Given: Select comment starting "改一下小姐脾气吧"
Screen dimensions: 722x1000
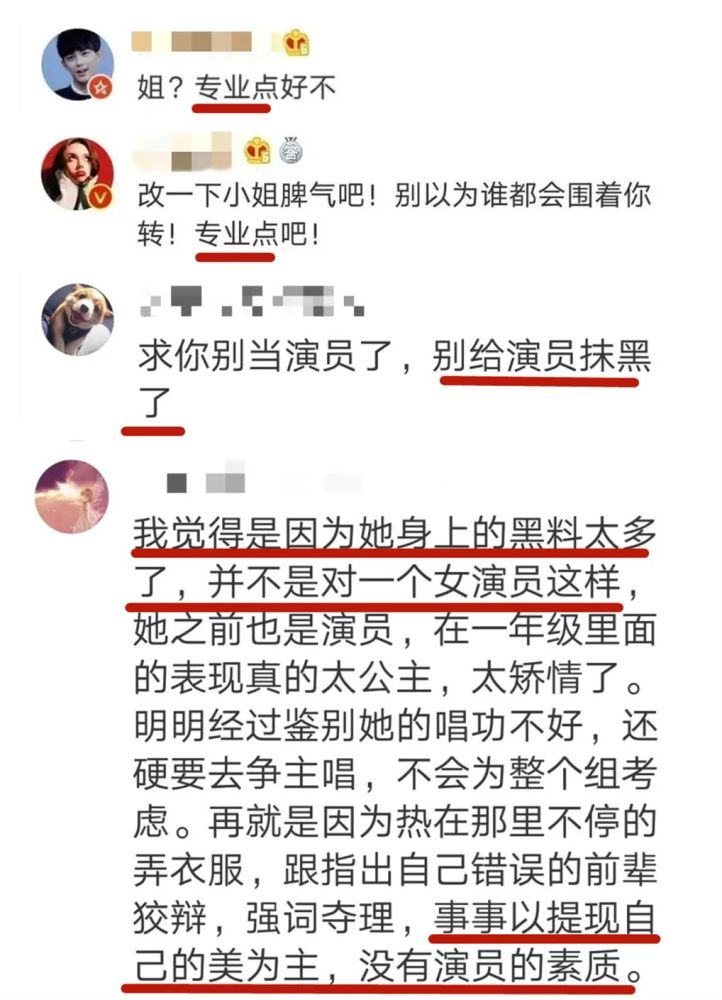Looking at the screenshot, I should click(394, 215).
